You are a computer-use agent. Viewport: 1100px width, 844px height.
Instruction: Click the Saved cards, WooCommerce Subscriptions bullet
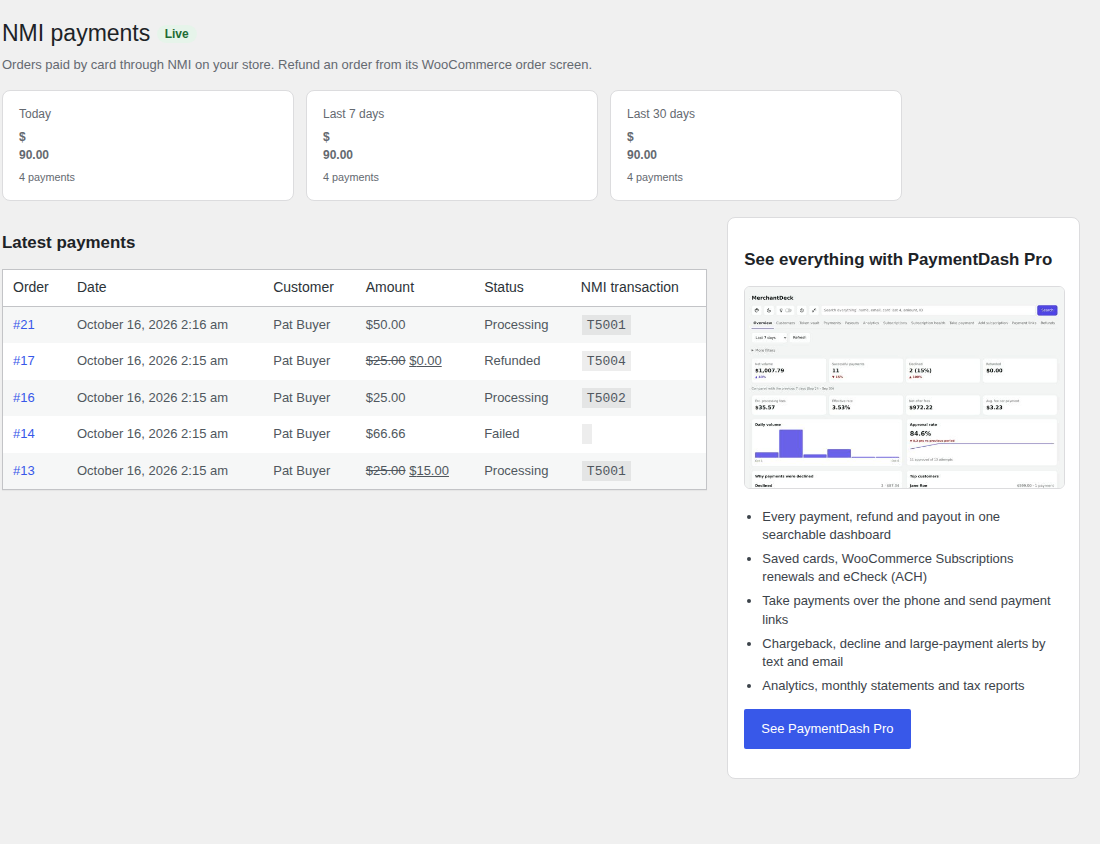click(887, 568)
